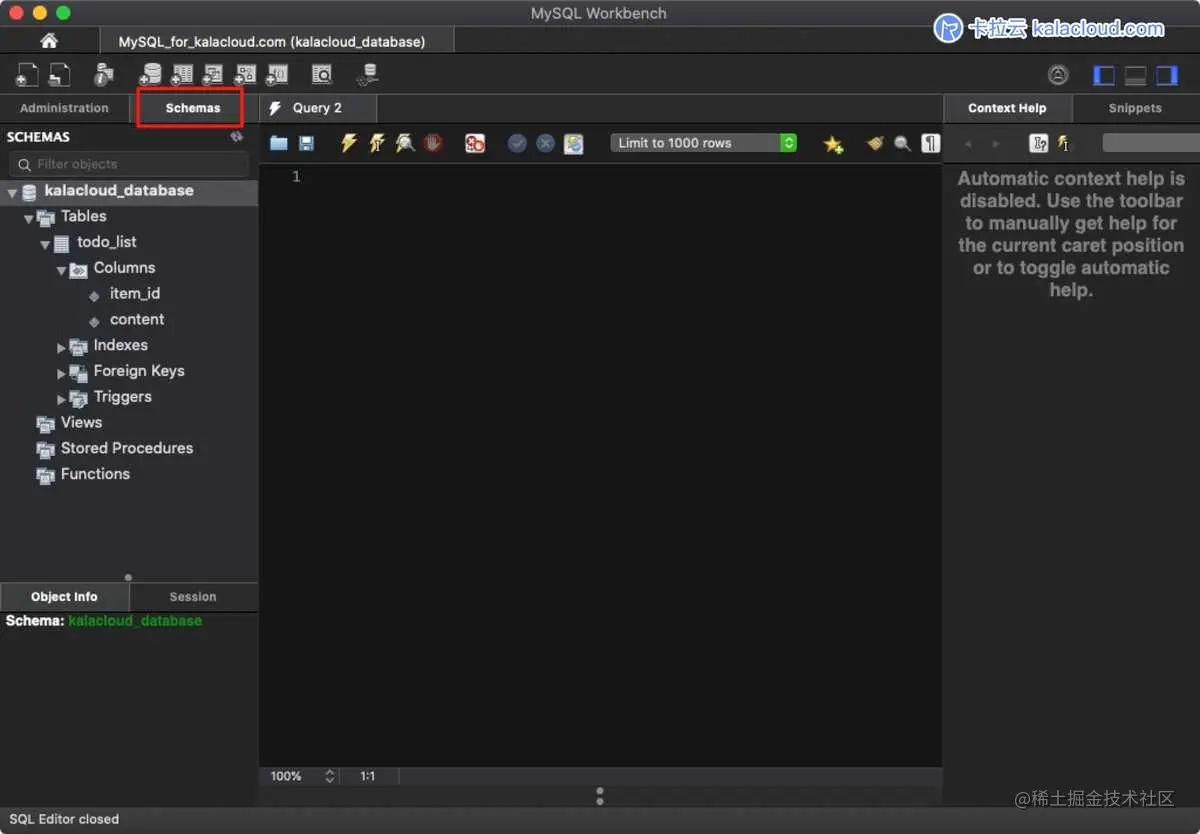Open the object inspector info icon
The height and width of the screenshot is (834, 1200).
coord(104,74)
